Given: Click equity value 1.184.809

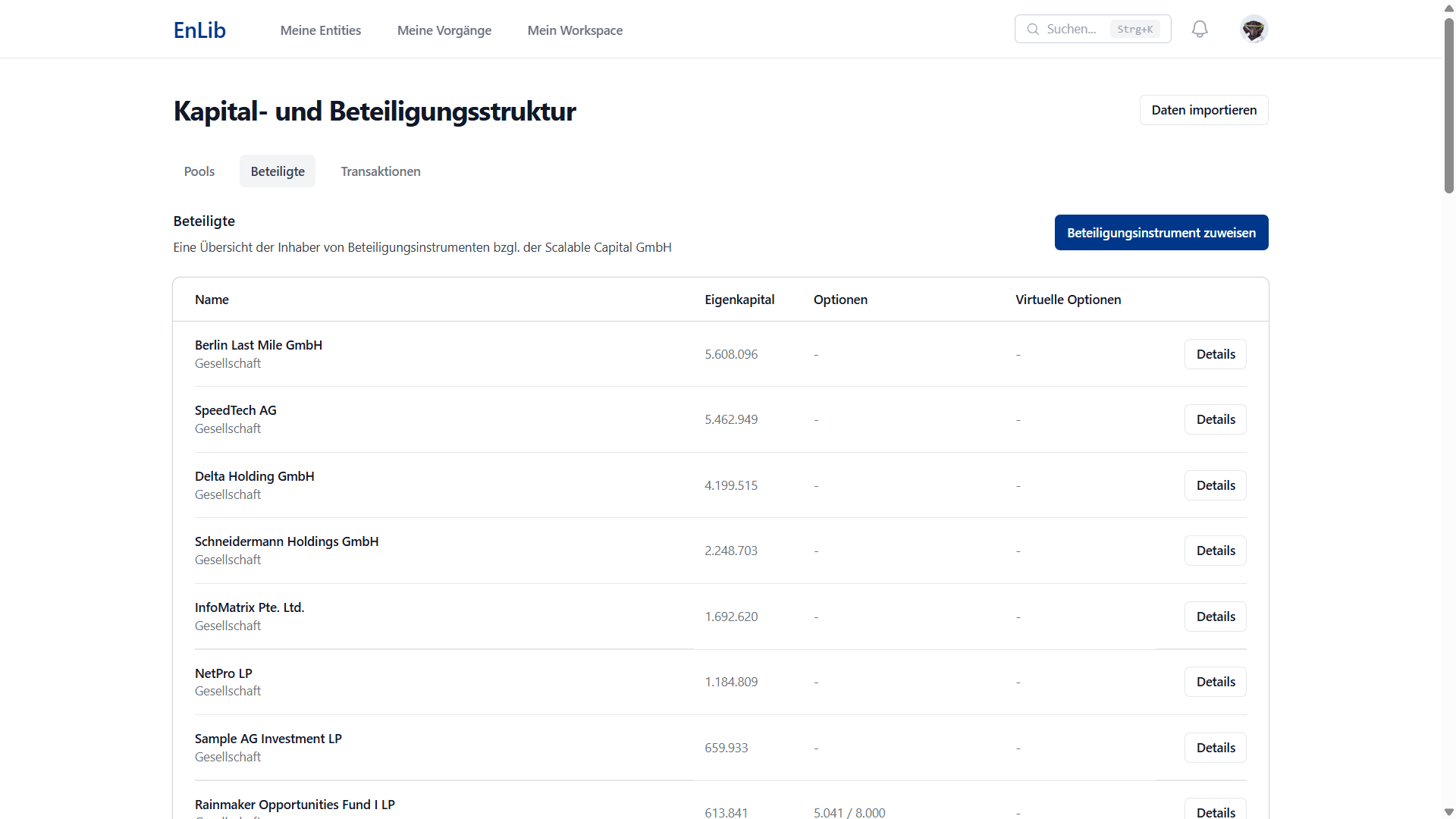Looking at the screenshot, I should pyautogui.click(x=731, y=682).
